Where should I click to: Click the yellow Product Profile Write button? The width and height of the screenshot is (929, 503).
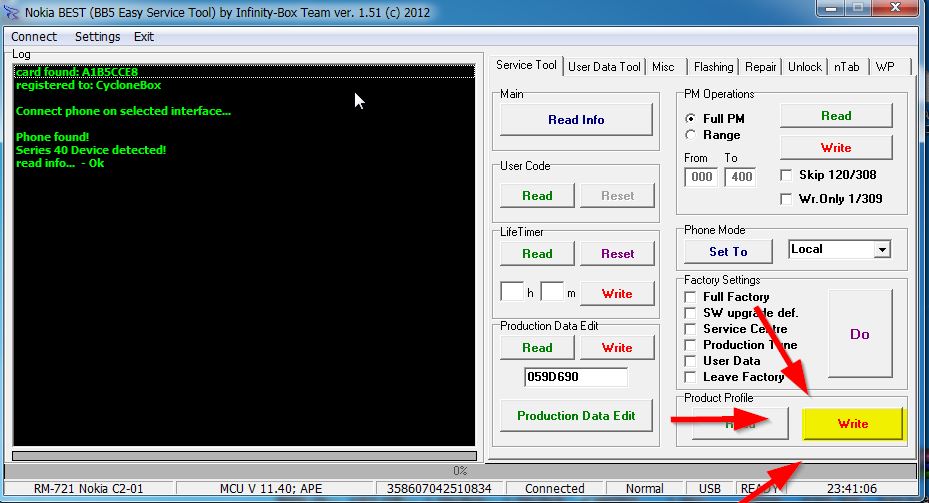click(x=853, y=424)
